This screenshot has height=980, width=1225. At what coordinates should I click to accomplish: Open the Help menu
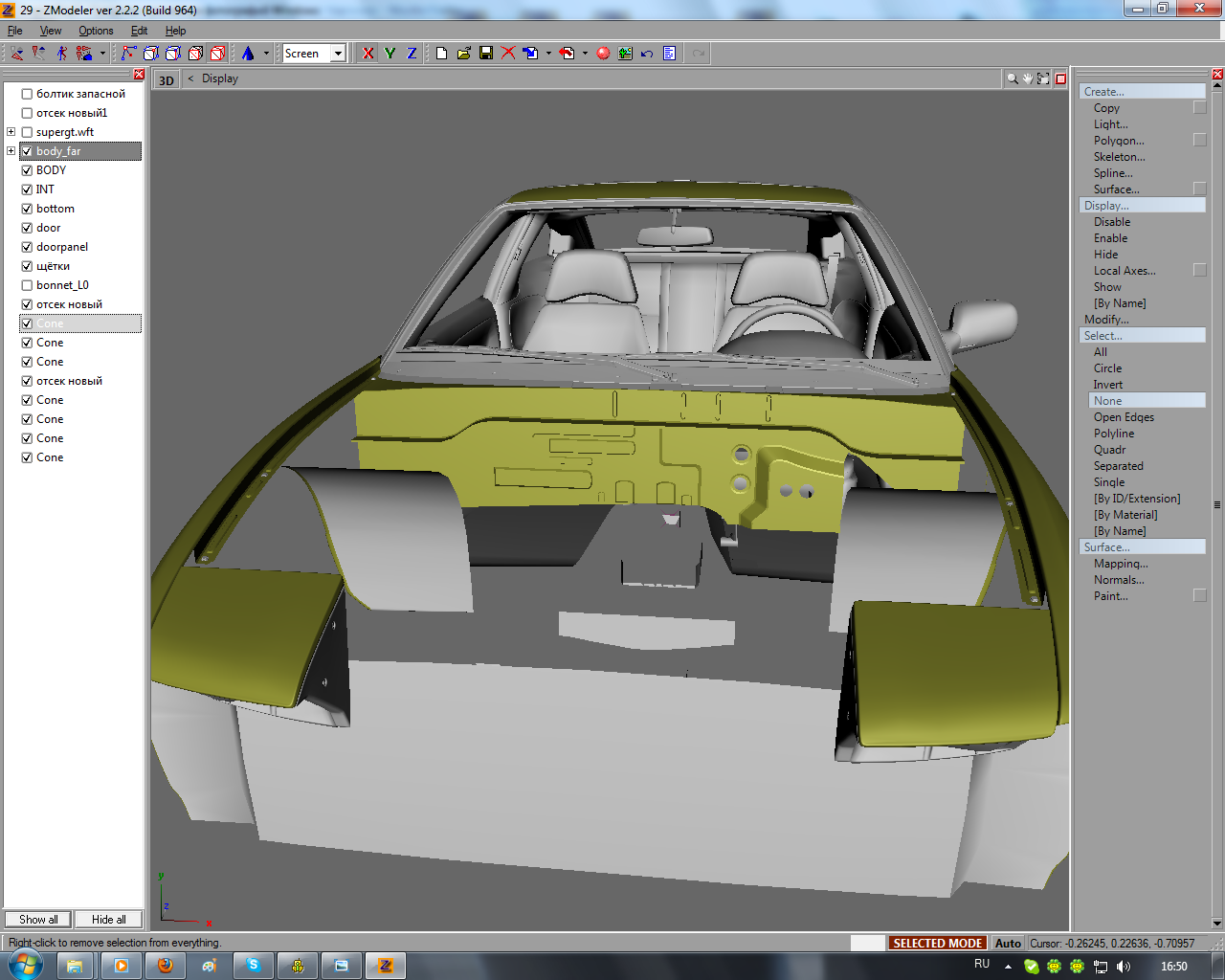(x=175, y=31)
